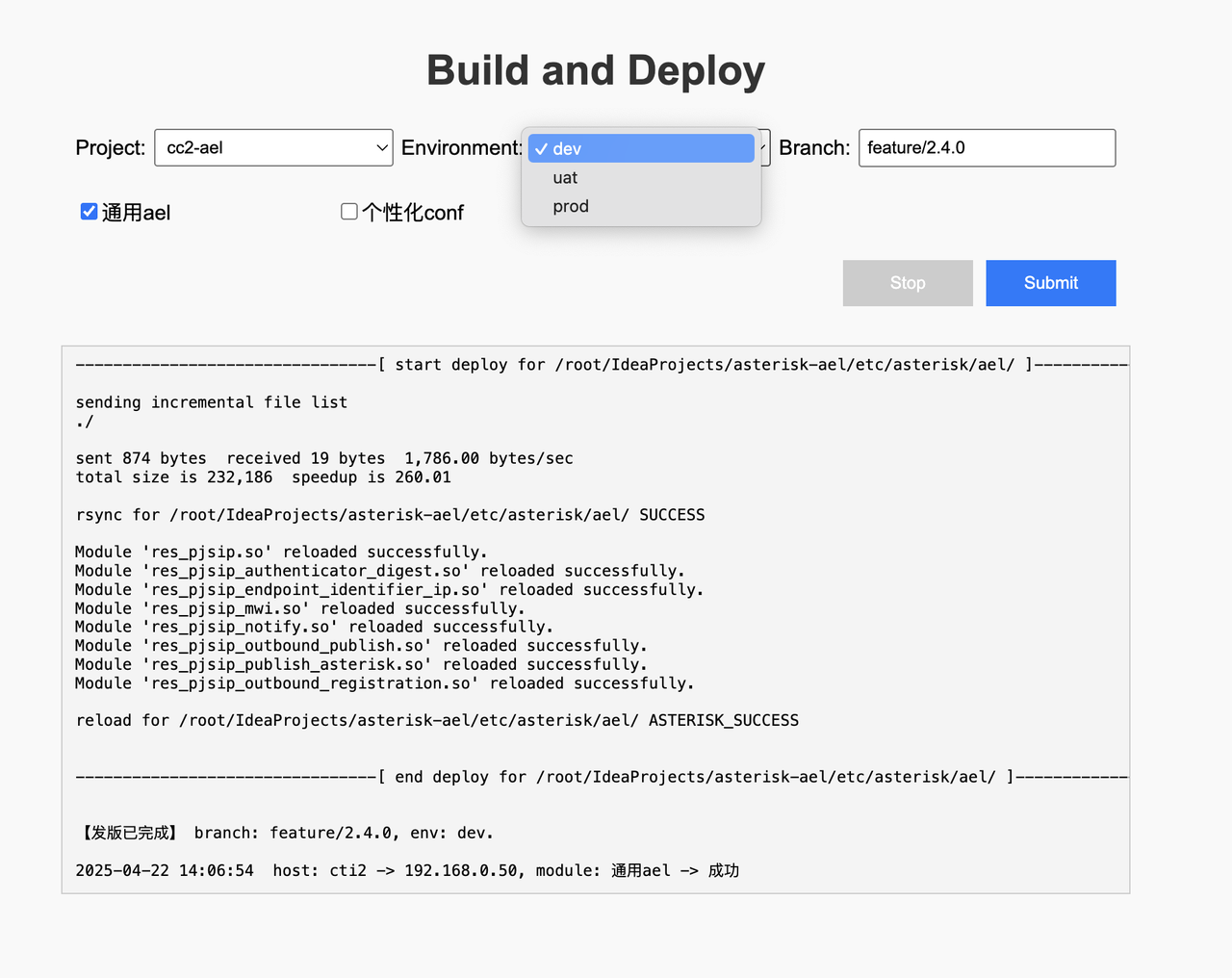Pick prod in the Environment dropdown
The width and height of the screenshot is (1232, 978).
[x=571, y=207]
